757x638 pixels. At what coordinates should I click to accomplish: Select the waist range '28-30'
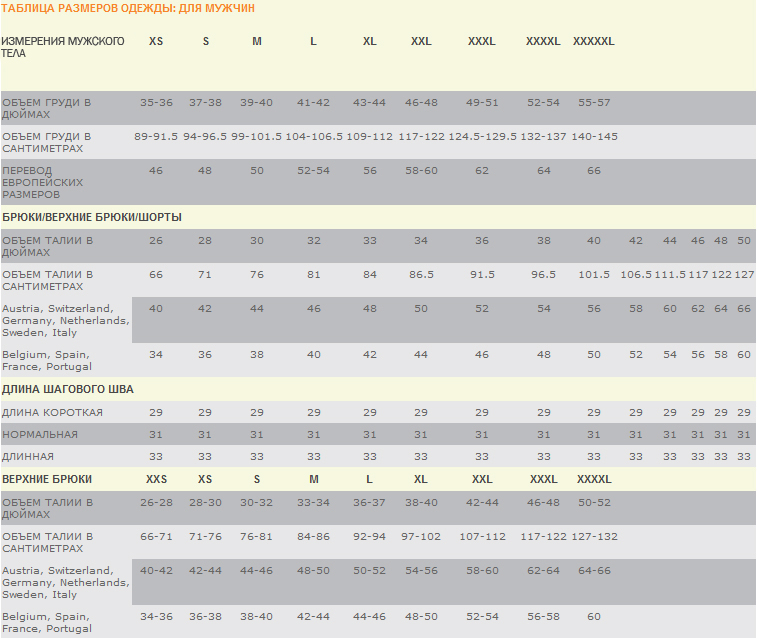pyautogui.click(x=205, y=503)
